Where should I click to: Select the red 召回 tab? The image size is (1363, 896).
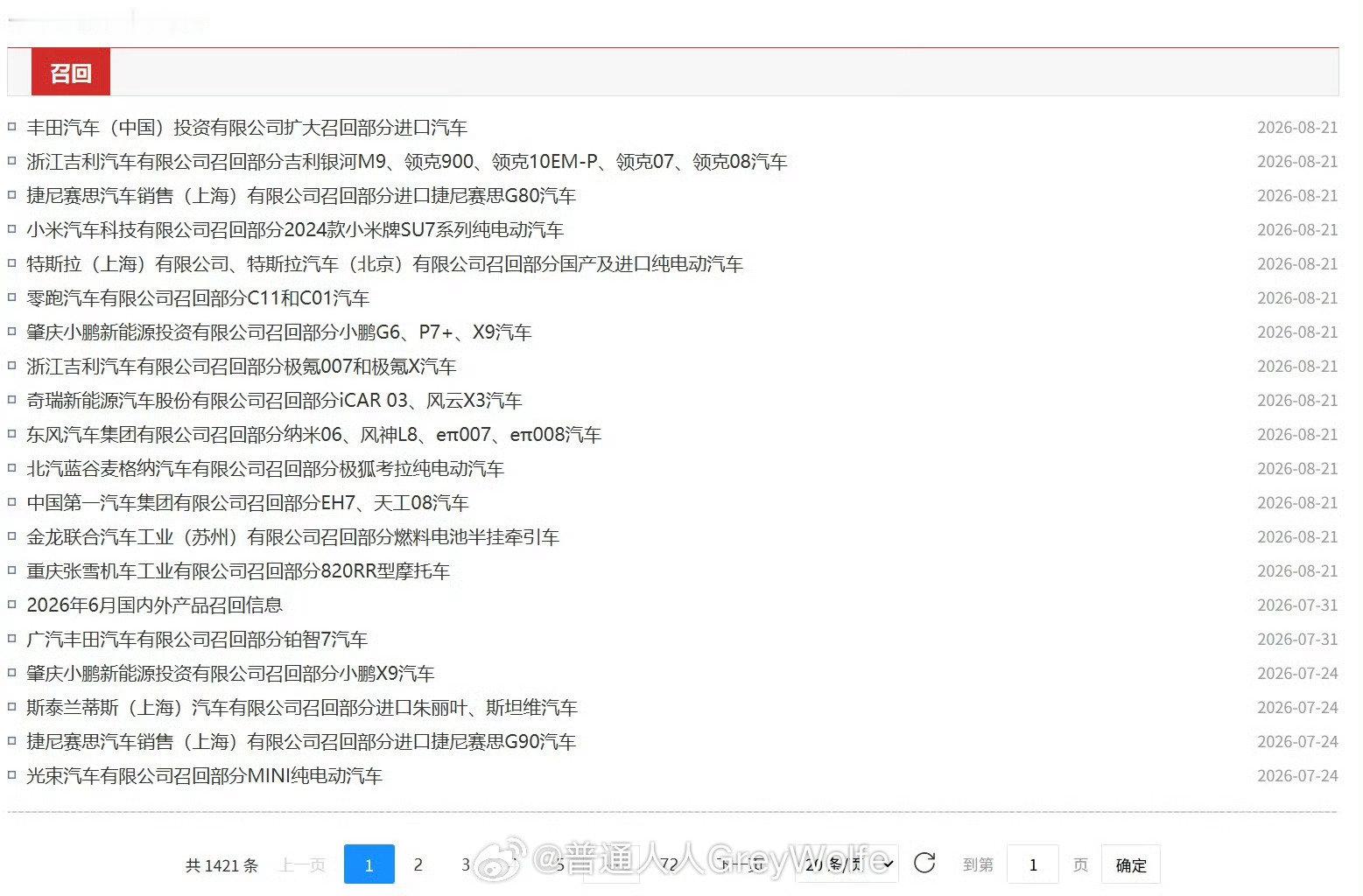71,73
